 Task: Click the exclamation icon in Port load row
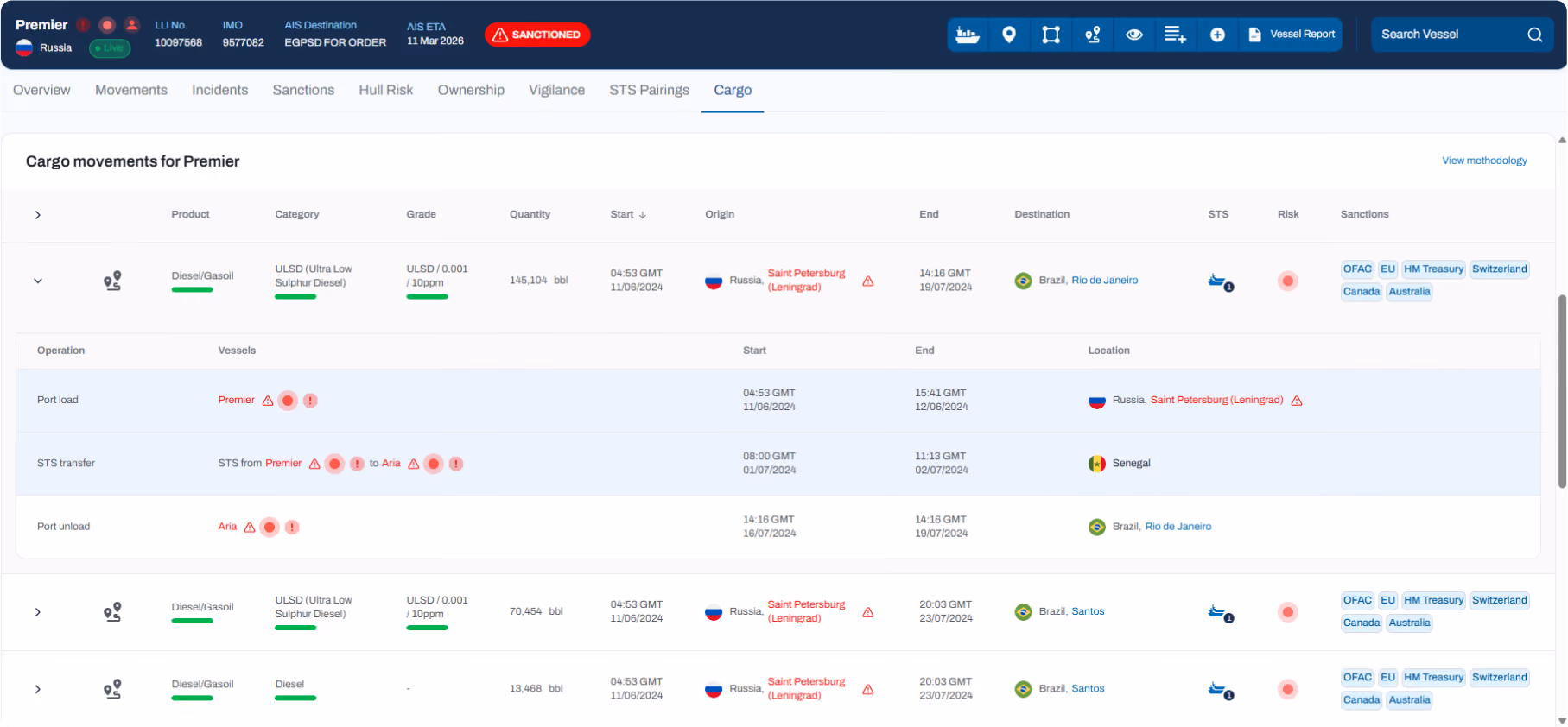(310, 401)
